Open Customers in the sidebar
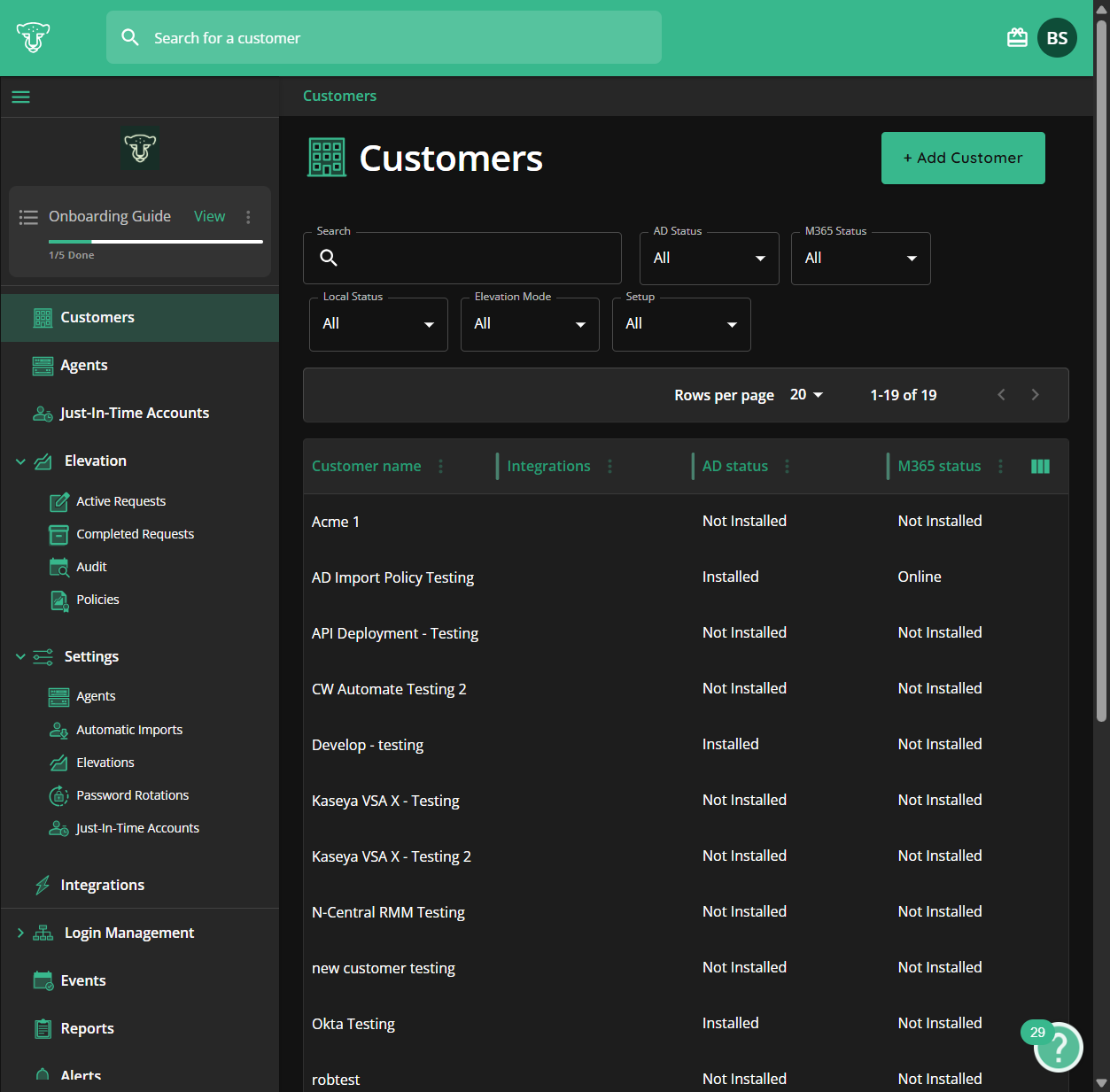 coord(140,318)
